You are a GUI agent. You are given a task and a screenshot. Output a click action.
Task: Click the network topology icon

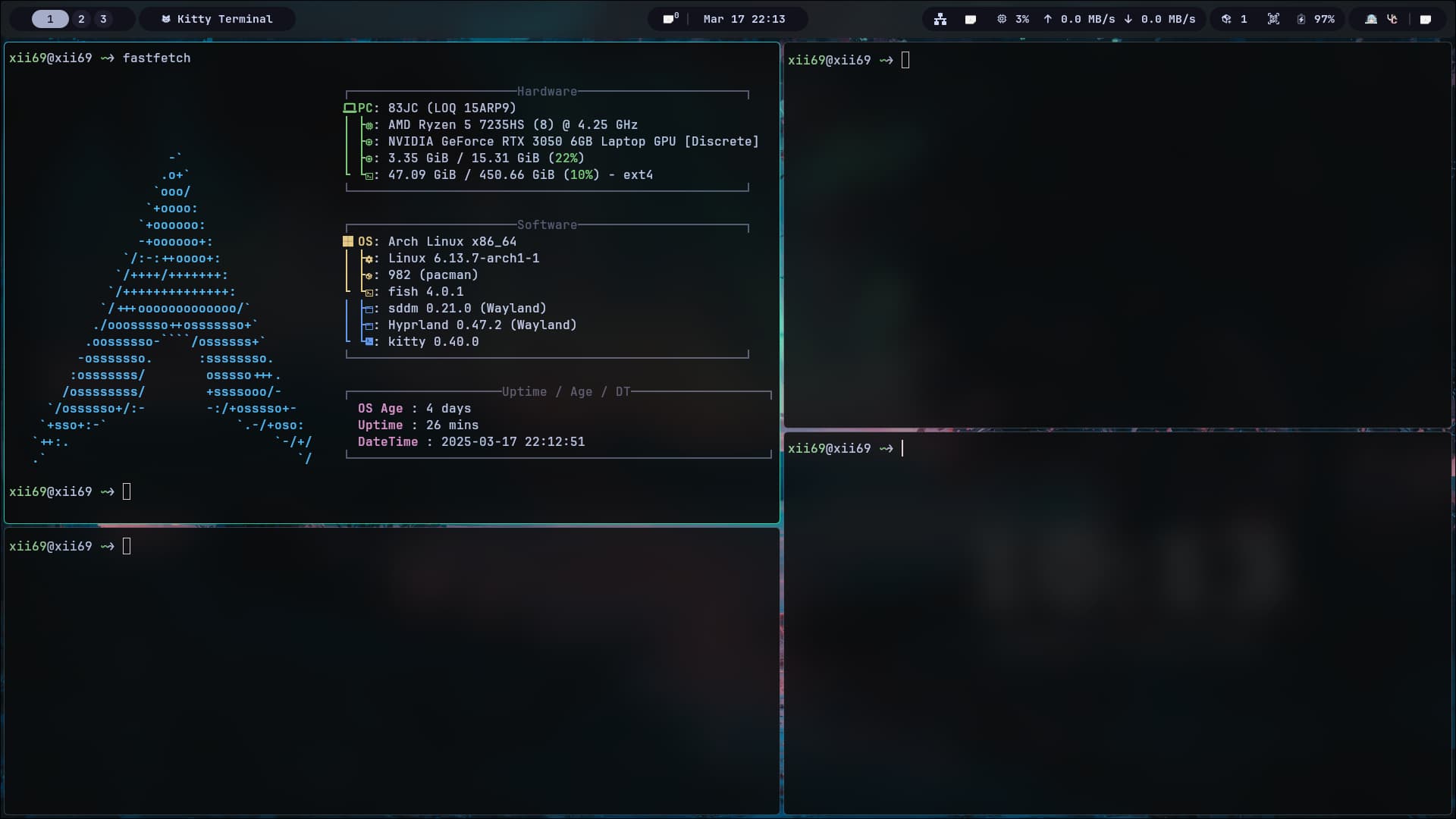click(x=940, y=19)
